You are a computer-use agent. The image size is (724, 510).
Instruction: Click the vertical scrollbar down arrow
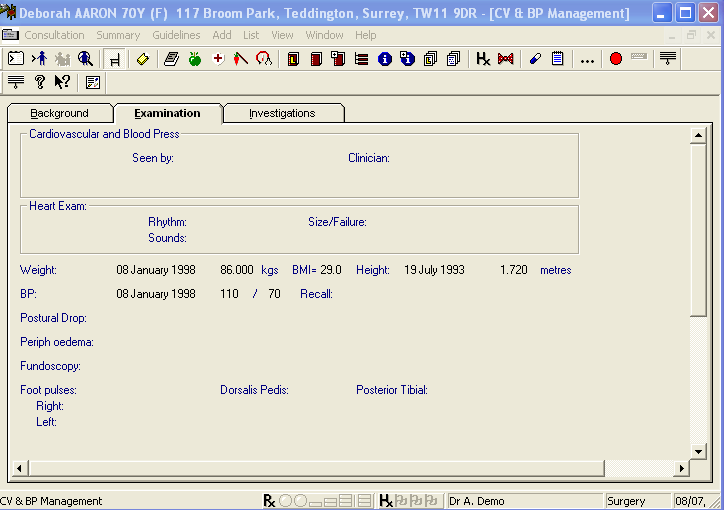tap(698, 451)
